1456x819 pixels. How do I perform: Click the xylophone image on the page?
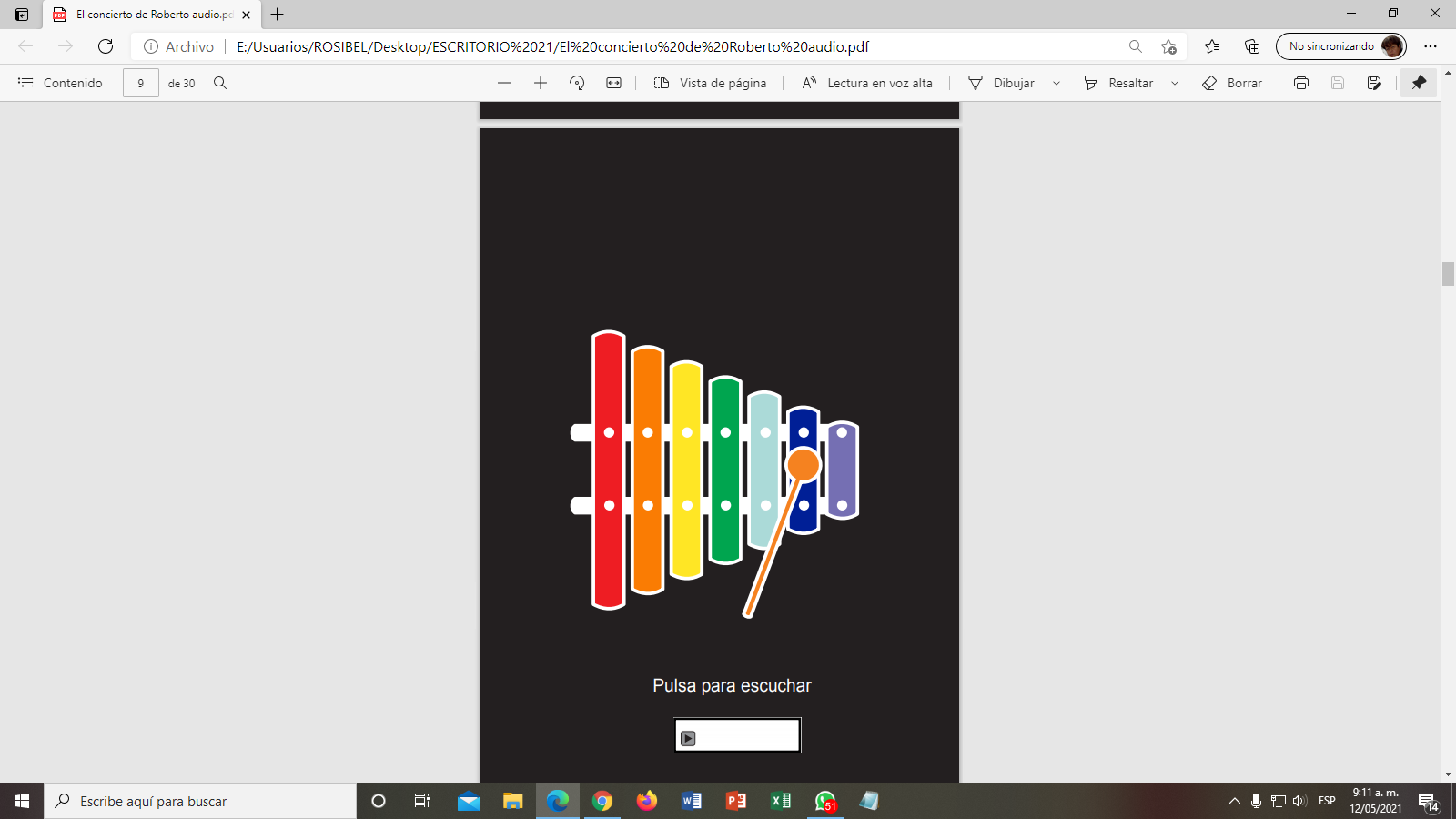point(715,473)
